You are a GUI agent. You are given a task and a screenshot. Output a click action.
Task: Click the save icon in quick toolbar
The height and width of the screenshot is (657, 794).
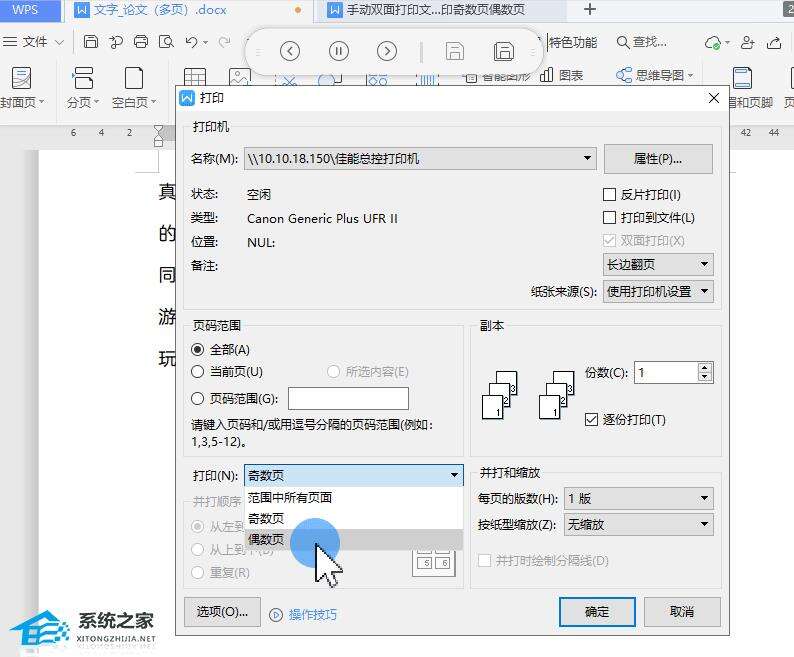click(x=91, y=42)
